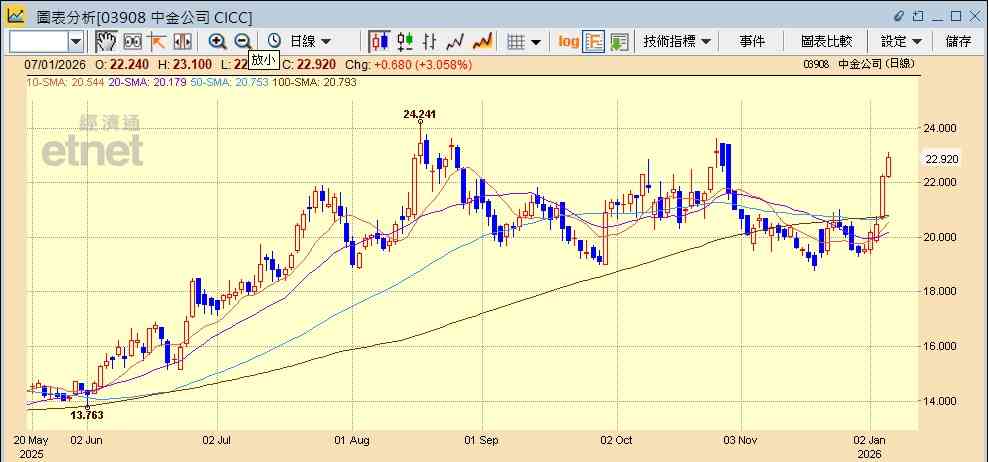This screenshot has width=989, height=462.
Task: Click the 事件 button
Action: 752,42
